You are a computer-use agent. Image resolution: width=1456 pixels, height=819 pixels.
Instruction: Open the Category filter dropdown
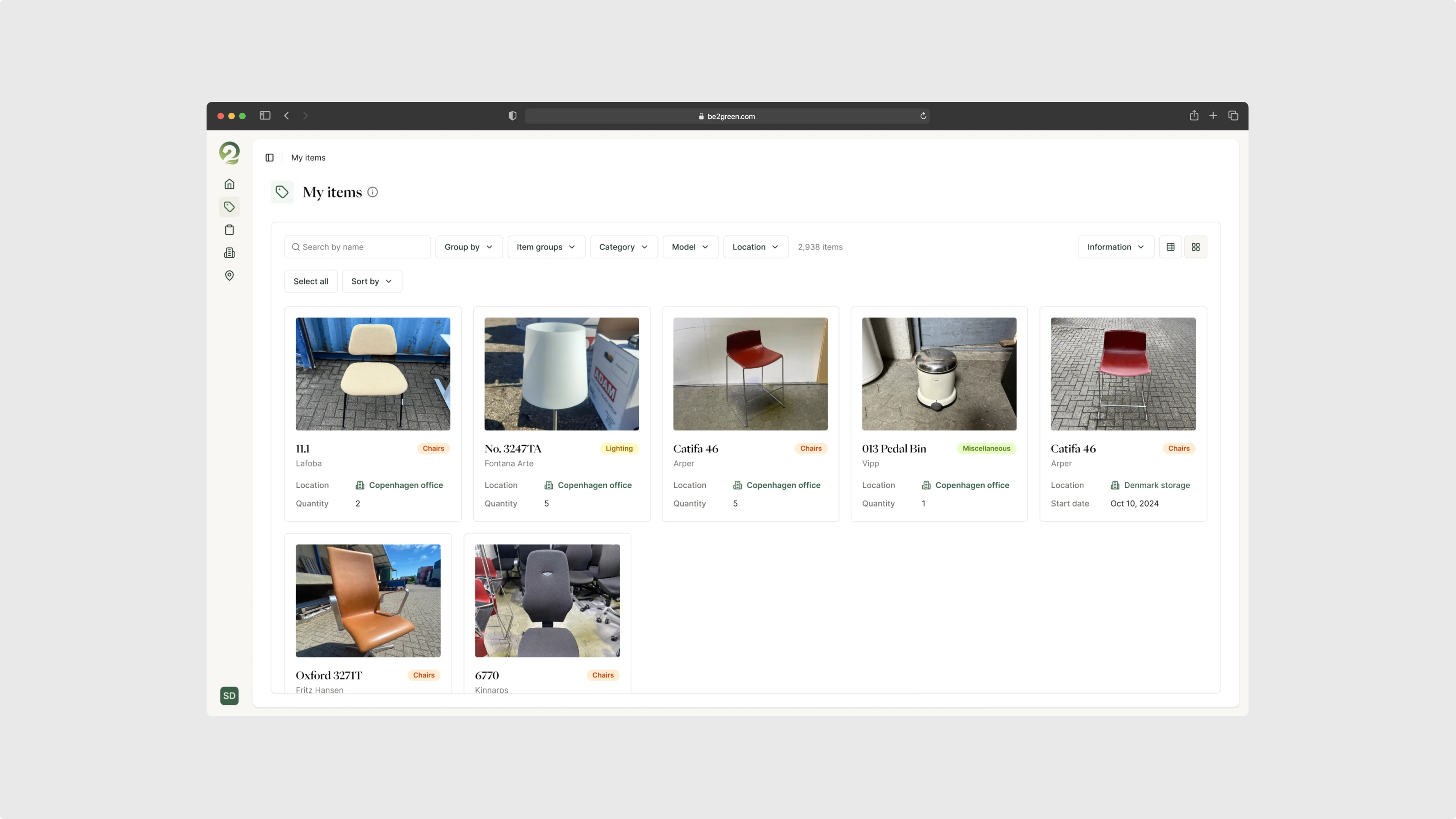point(623,247)
